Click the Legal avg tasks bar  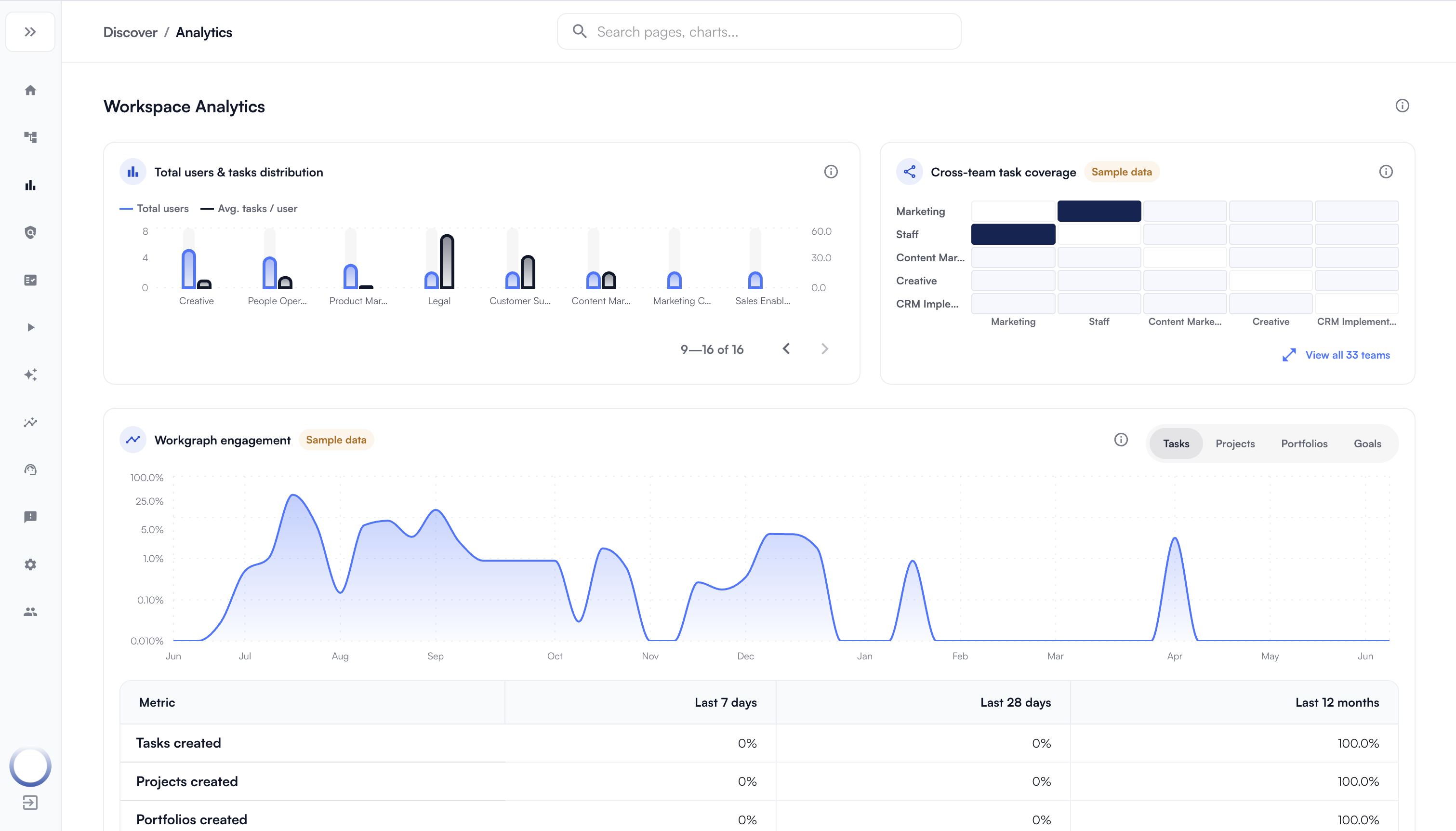(x=447, y=262)
